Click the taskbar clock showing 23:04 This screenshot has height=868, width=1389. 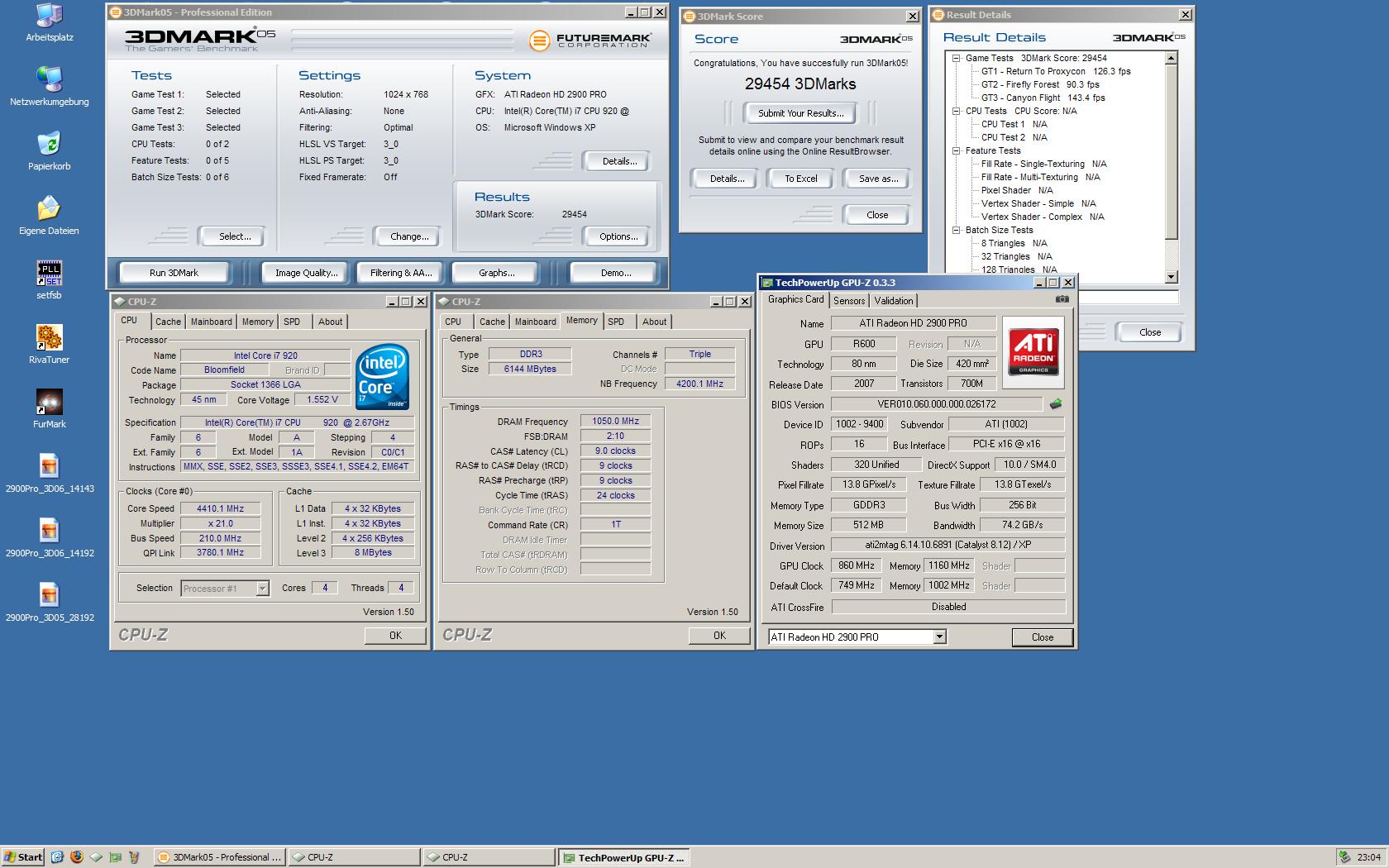pos(1368,857)
